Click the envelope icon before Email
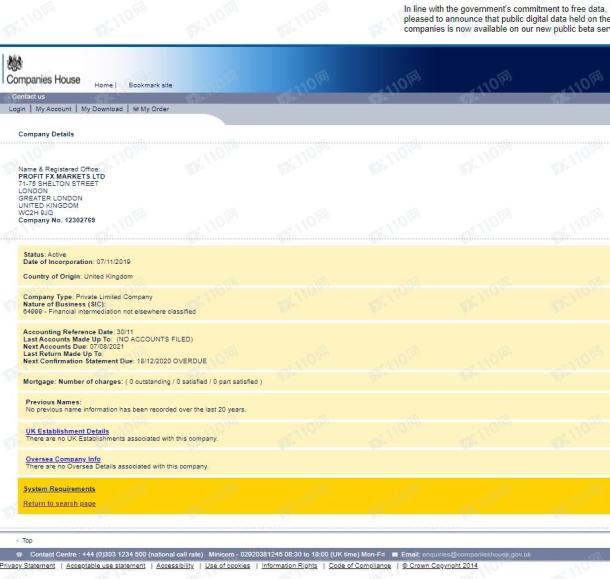Screen dimensions: 610x579 click(394, 554)
